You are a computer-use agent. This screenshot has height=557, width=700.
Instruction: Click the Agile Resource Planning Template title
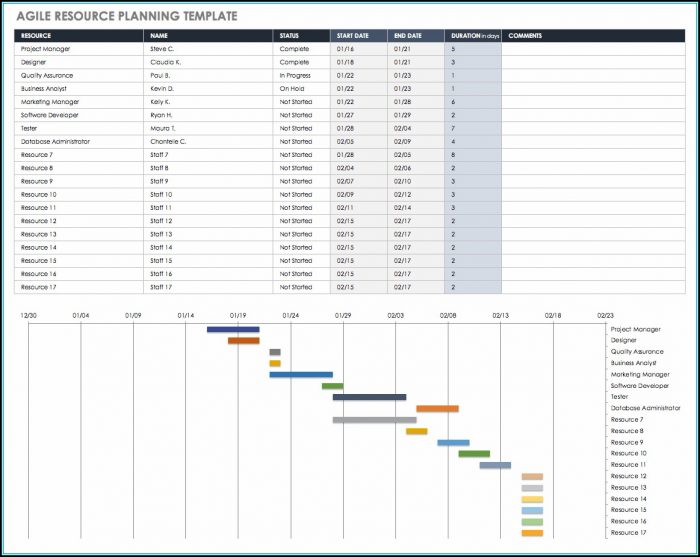tap(127, 16)
